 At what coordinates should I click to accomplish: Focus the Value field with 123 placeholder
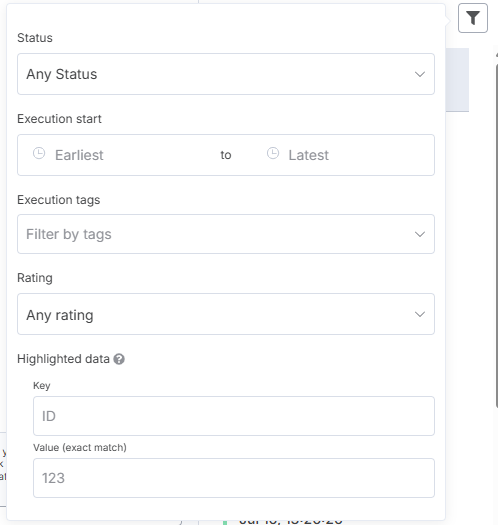point(234,478)
